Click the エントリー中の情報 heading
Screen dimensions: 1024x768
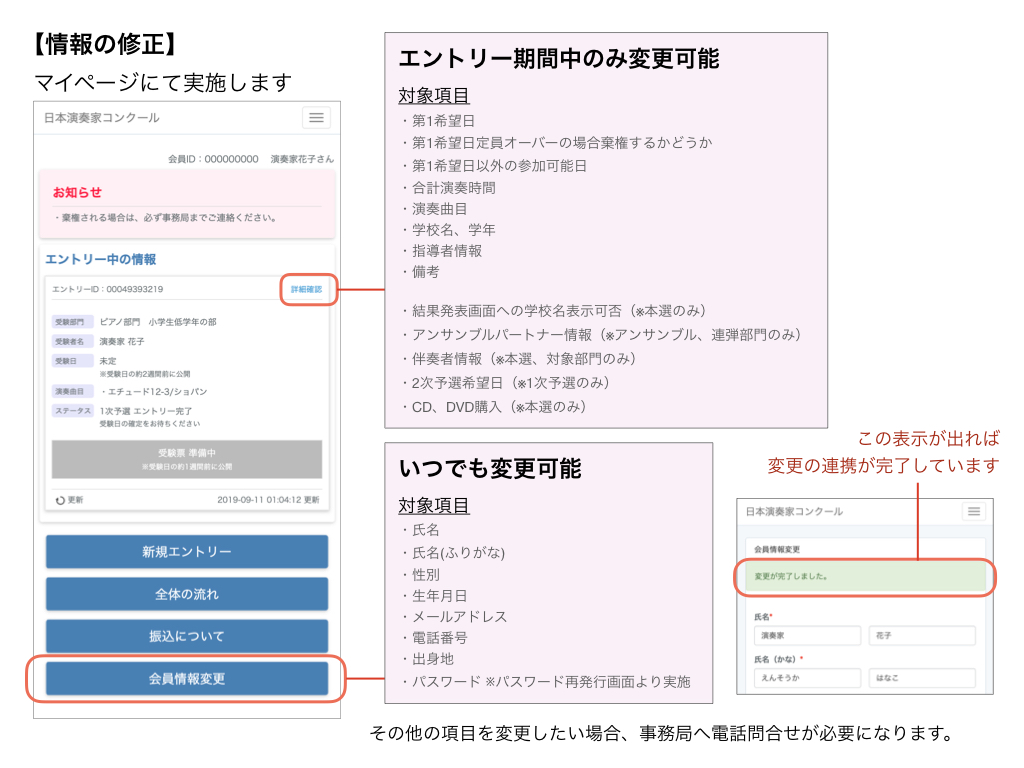[x=101, y=259]
